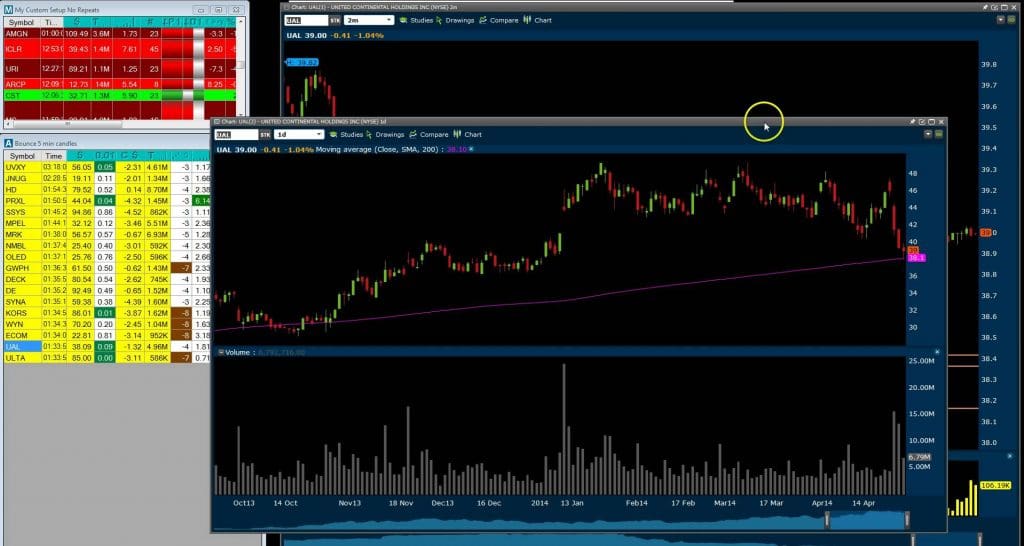
Task: Click the Time column header in Bounce list
Action: tap(54, 156)
